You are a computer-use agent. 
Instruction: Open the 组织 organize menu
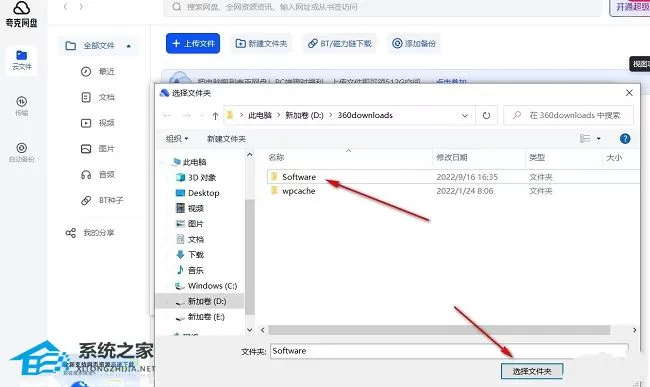coord(177,138)
